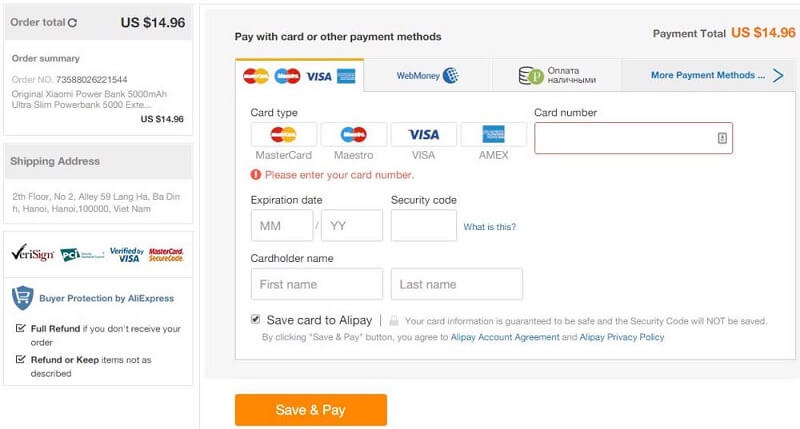Select the credit card payment tab

tap(299, 75)
